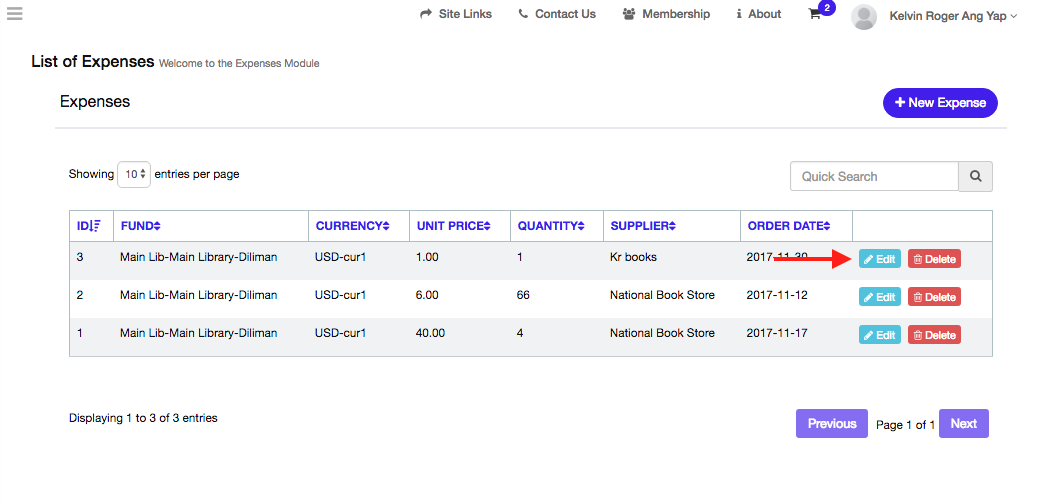Sort table by Fund column

pyautogui.click(x=140, y=226)
